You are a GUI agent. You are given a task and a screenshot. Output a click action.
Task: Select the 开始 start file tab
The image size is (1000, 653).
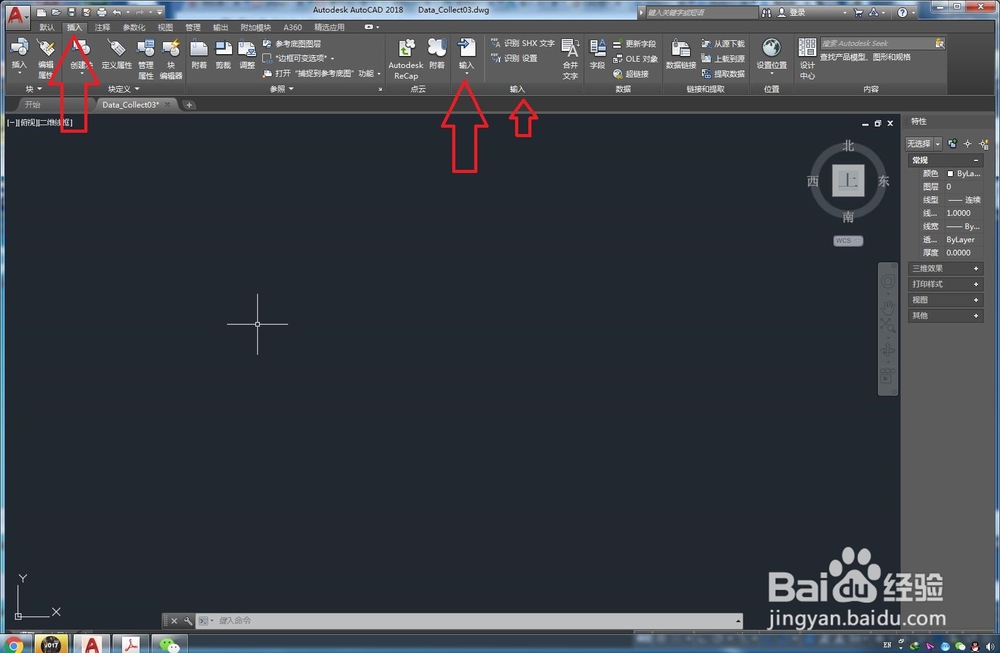[32, 105]
